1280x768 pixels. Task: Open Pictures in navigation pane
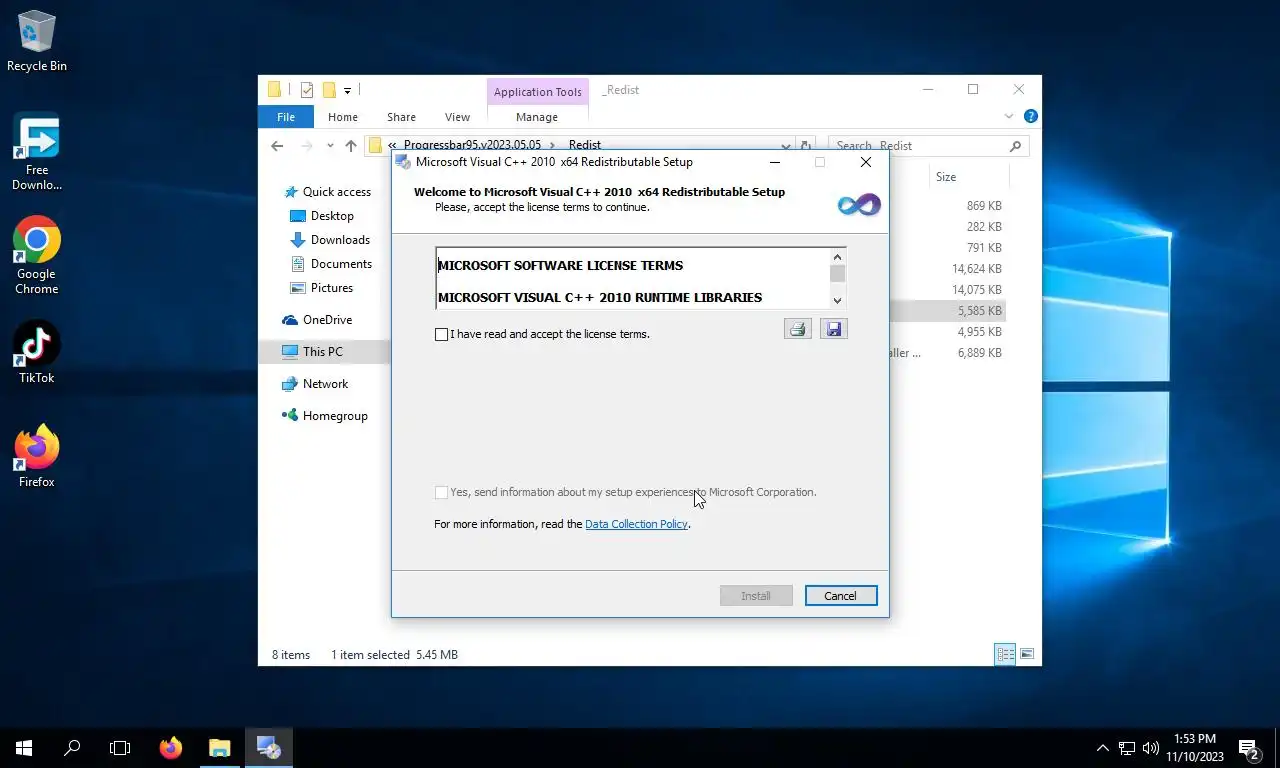[x=332, y=288]
